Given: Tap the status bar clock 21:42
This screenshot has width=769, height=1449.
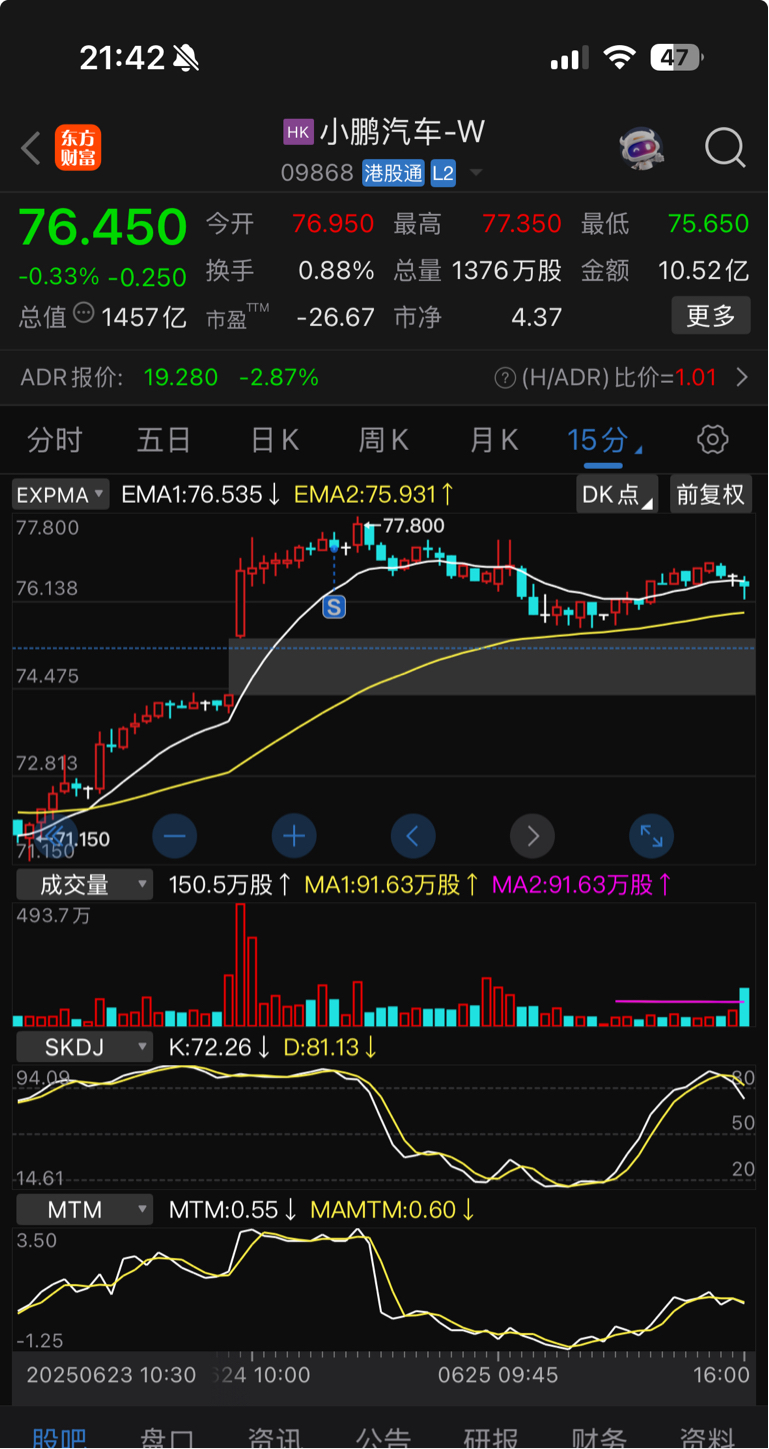Looking at the screenshot, I should [122, 58].
